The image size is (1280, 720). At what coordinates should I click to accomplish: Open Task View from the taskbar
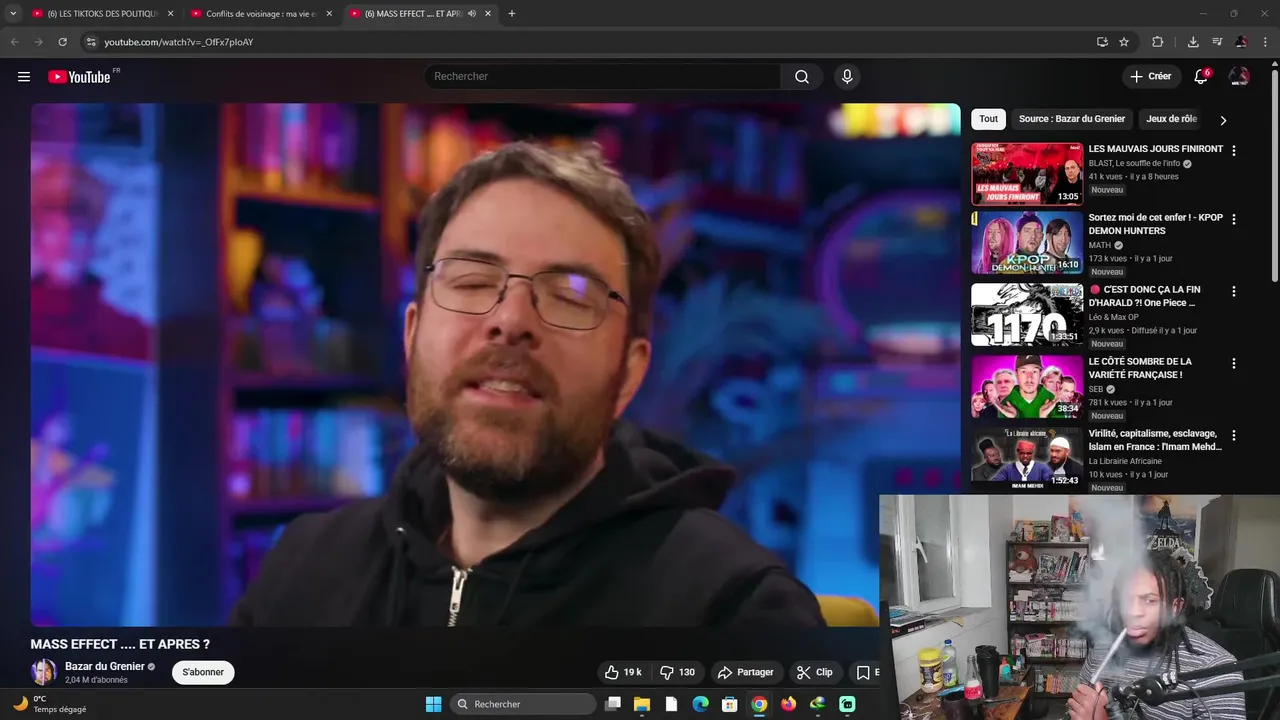pos(613,704)
